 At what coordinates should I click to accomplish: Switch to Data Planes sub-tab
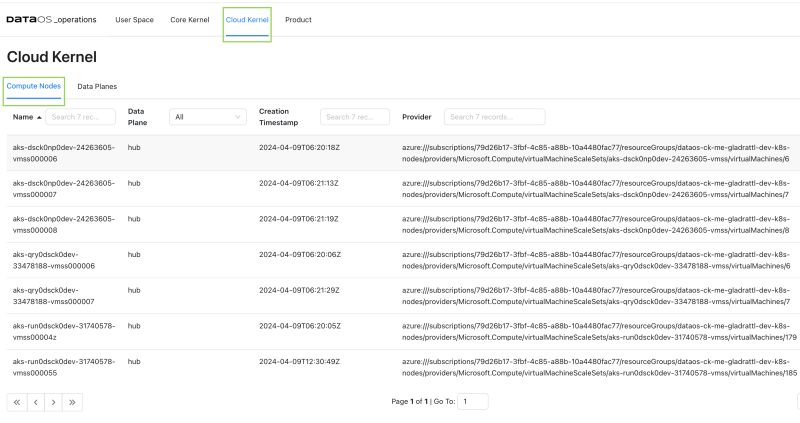tap(97, 87)
